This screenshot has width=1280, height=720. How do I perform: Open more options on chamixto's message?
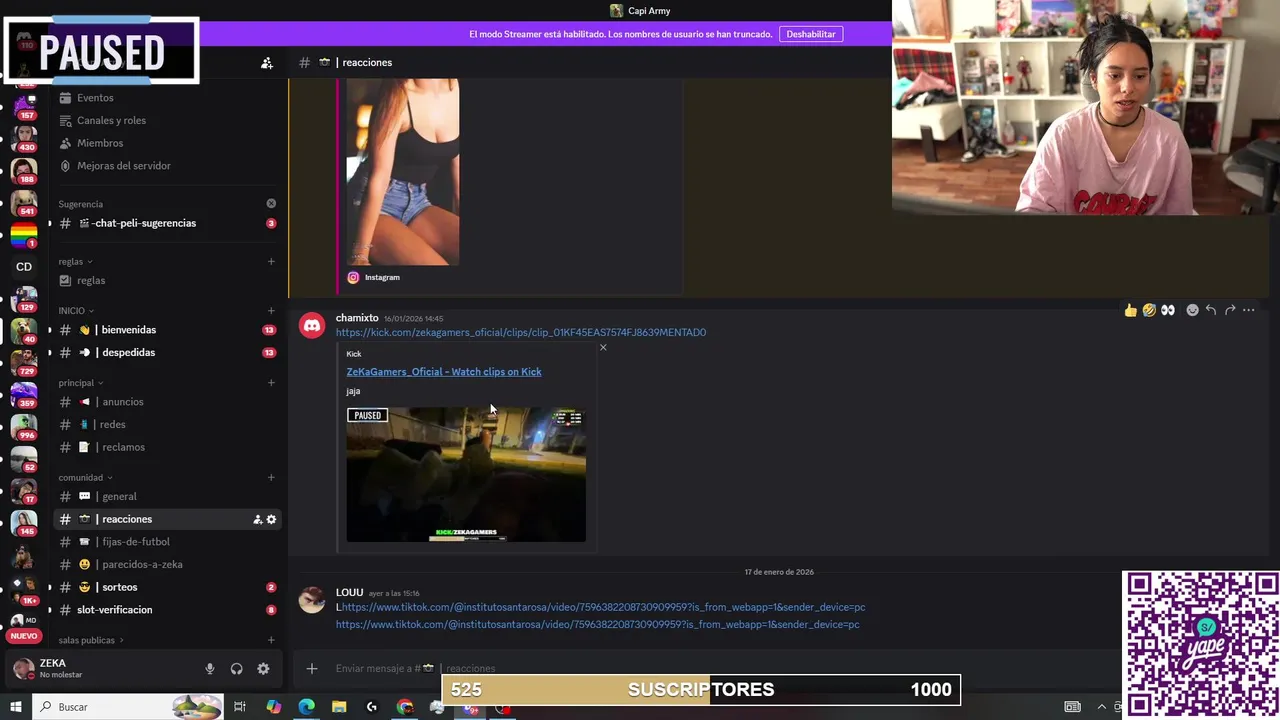tap(1249, 310)
